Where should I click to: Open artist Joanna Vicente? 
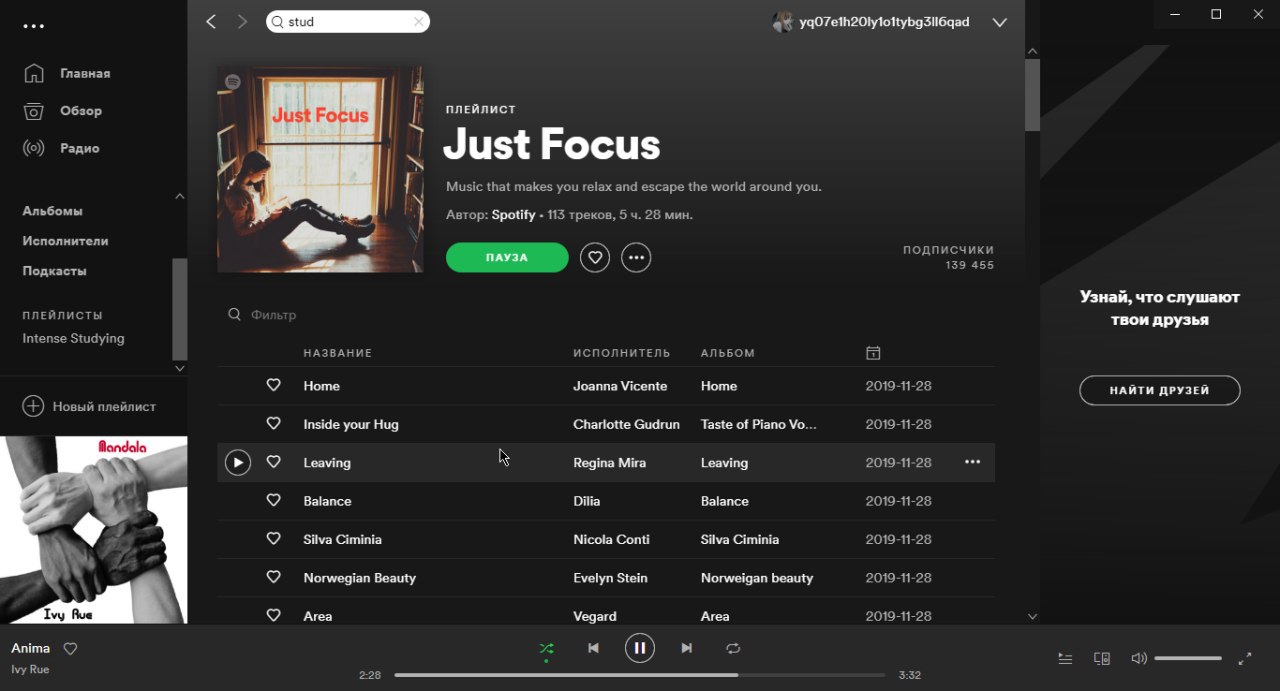620,386
